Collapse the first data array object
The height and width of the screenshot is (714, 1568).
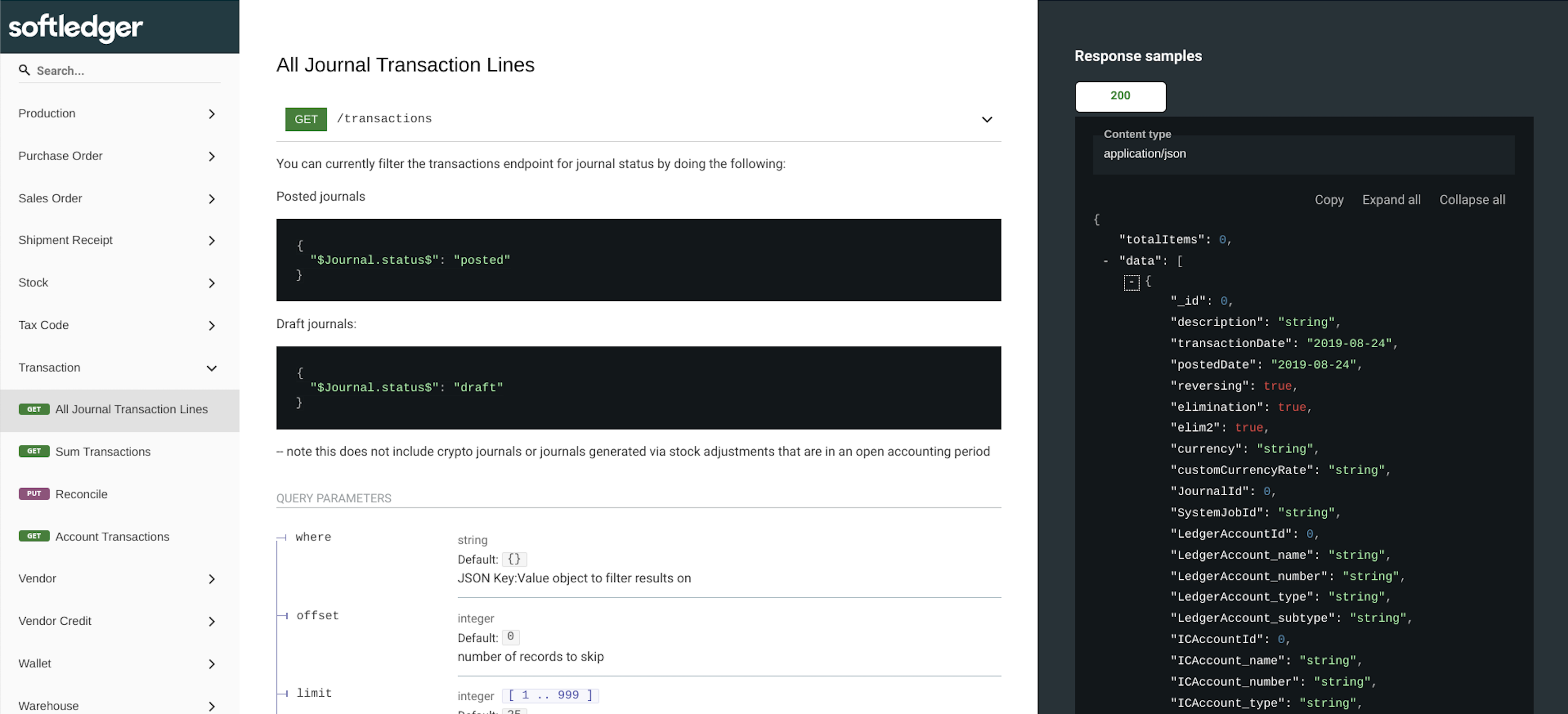pyautogui.click(x=1131, y=282)
